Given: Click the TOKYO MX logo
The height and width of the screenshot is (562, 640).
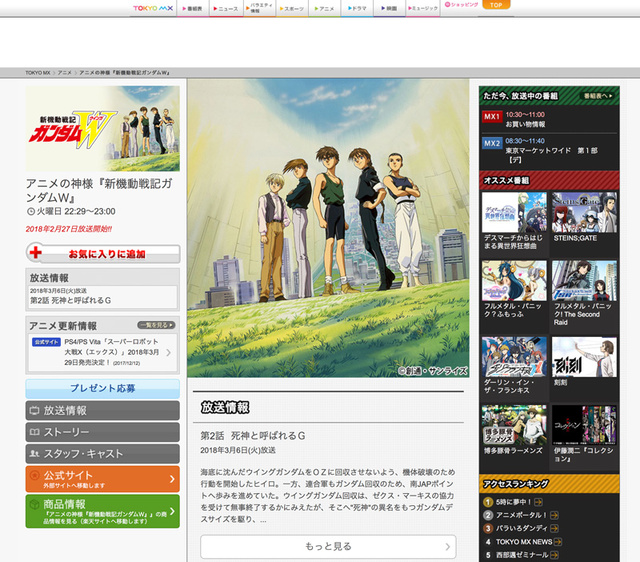Looking at the screenshot, I should (153, 8).
